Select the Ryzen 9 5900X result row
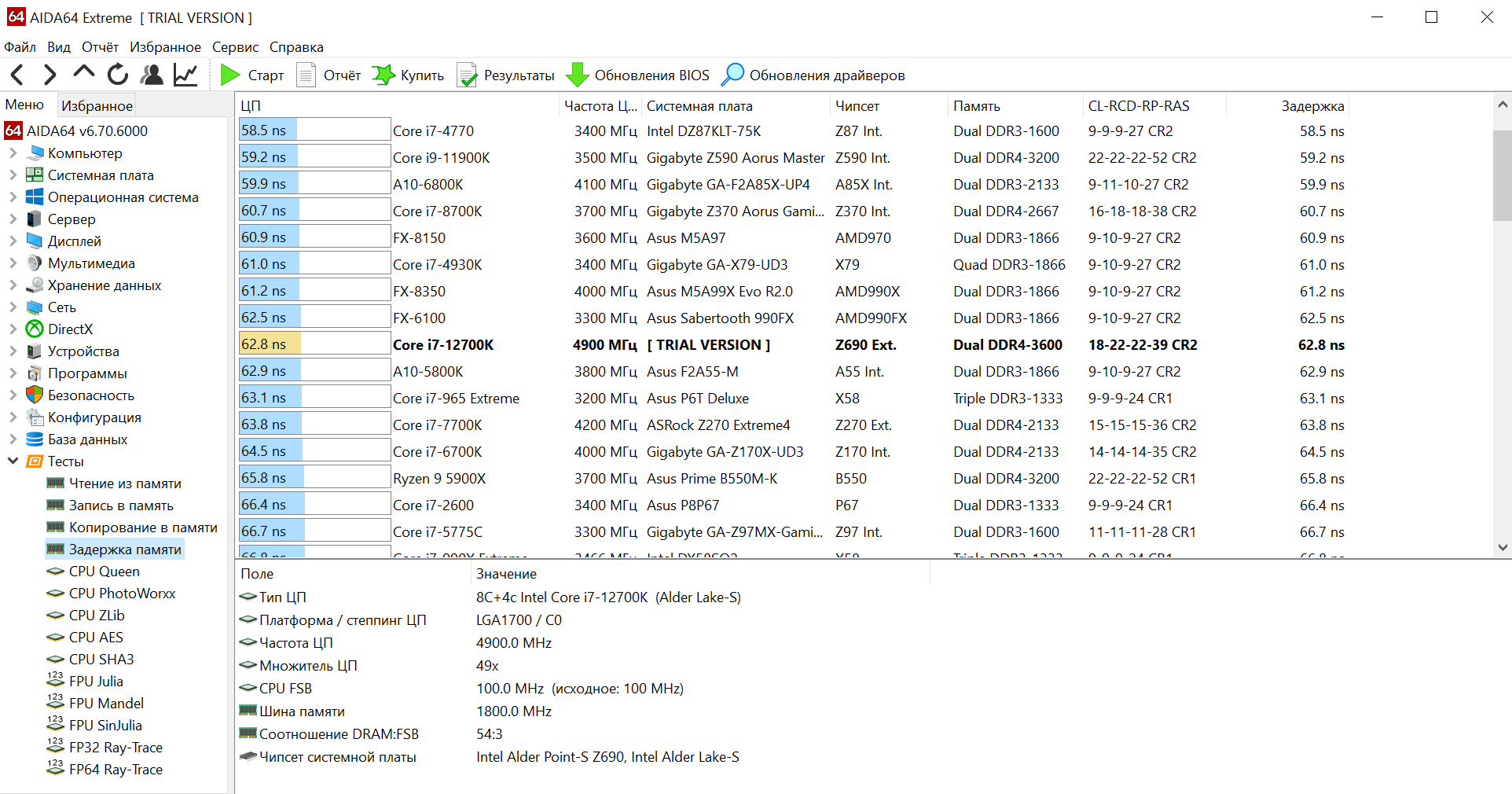This screenshot has width=1512, height=794. 792,478
